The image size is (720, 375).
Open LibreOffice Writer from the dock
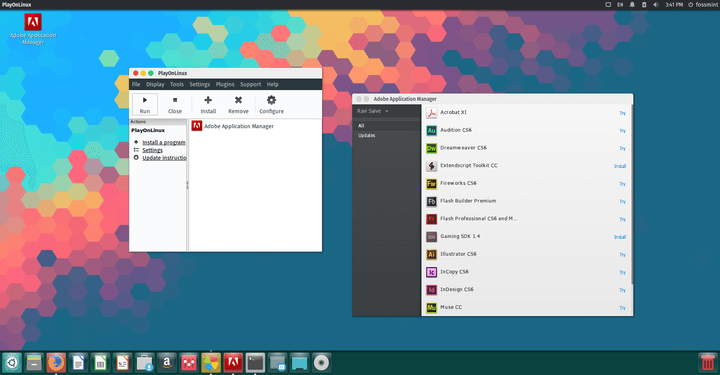coord(78,363)
